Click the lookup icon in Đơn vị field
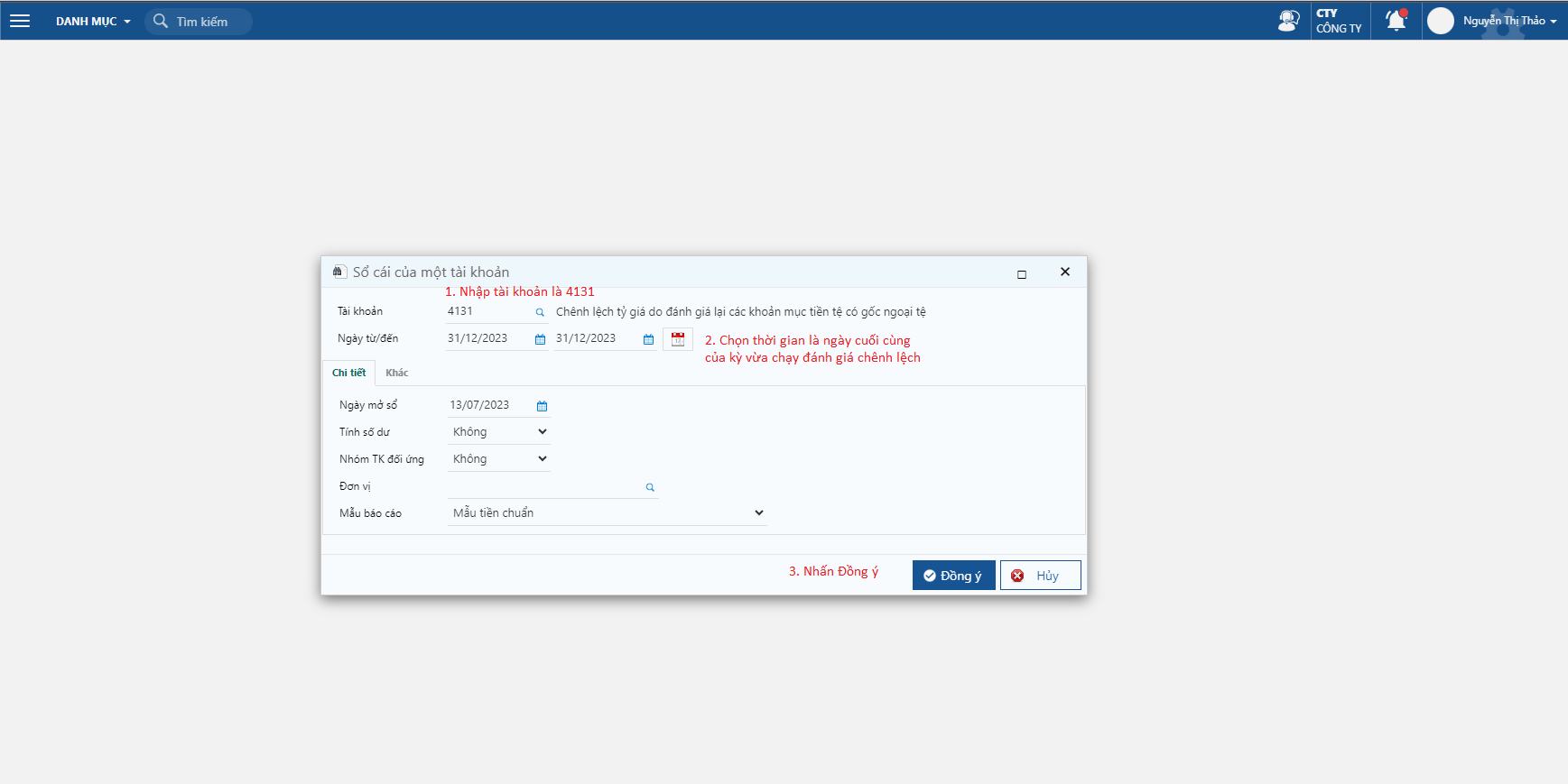The image size is (1568, 784). 650,487
